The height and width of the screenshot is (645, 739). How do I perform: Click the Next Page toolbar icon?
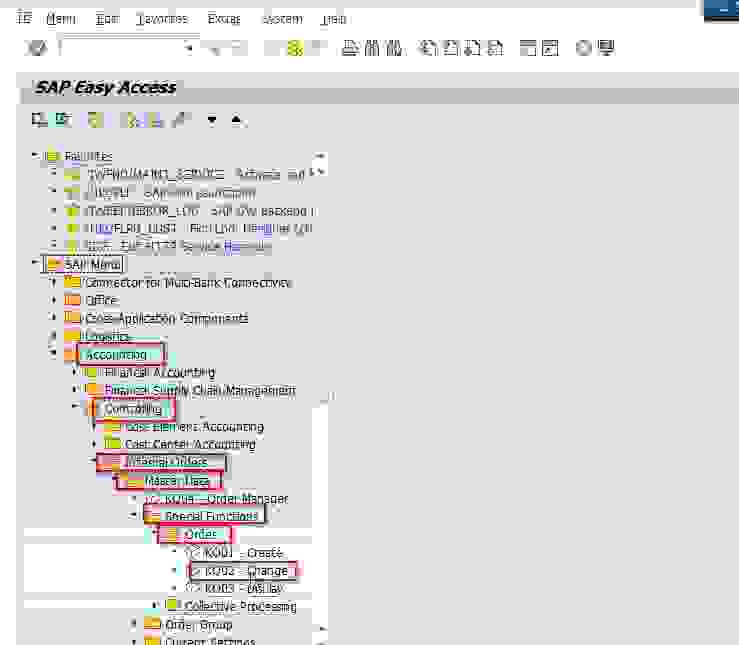point(473,48)
